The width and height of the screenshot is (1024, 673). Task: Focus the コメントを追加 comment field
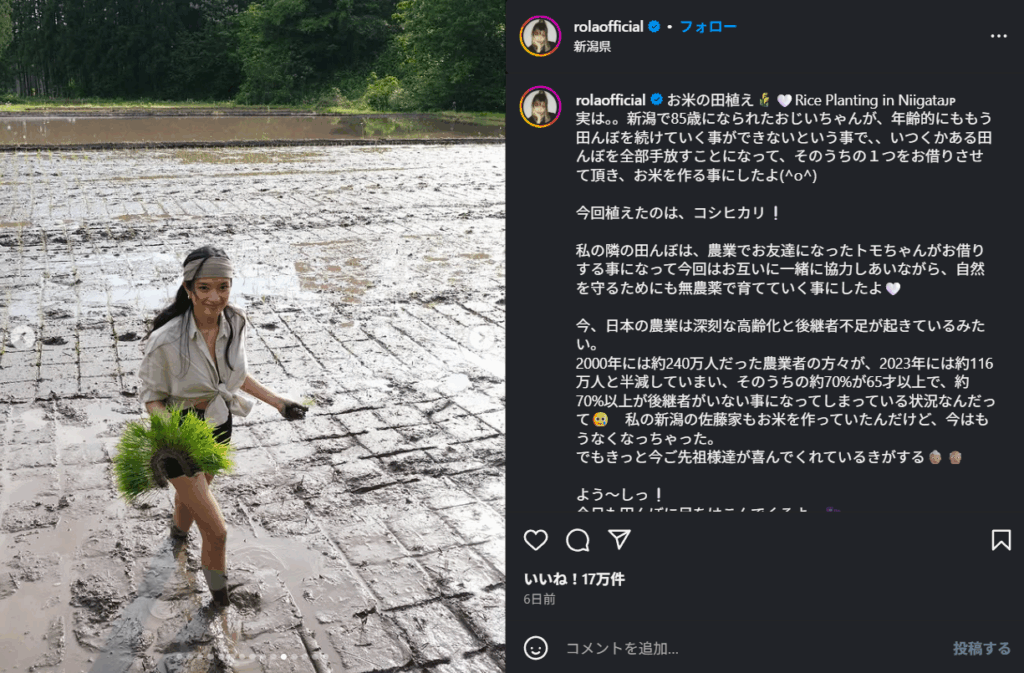pyautogui.click(x=751, y=648)
